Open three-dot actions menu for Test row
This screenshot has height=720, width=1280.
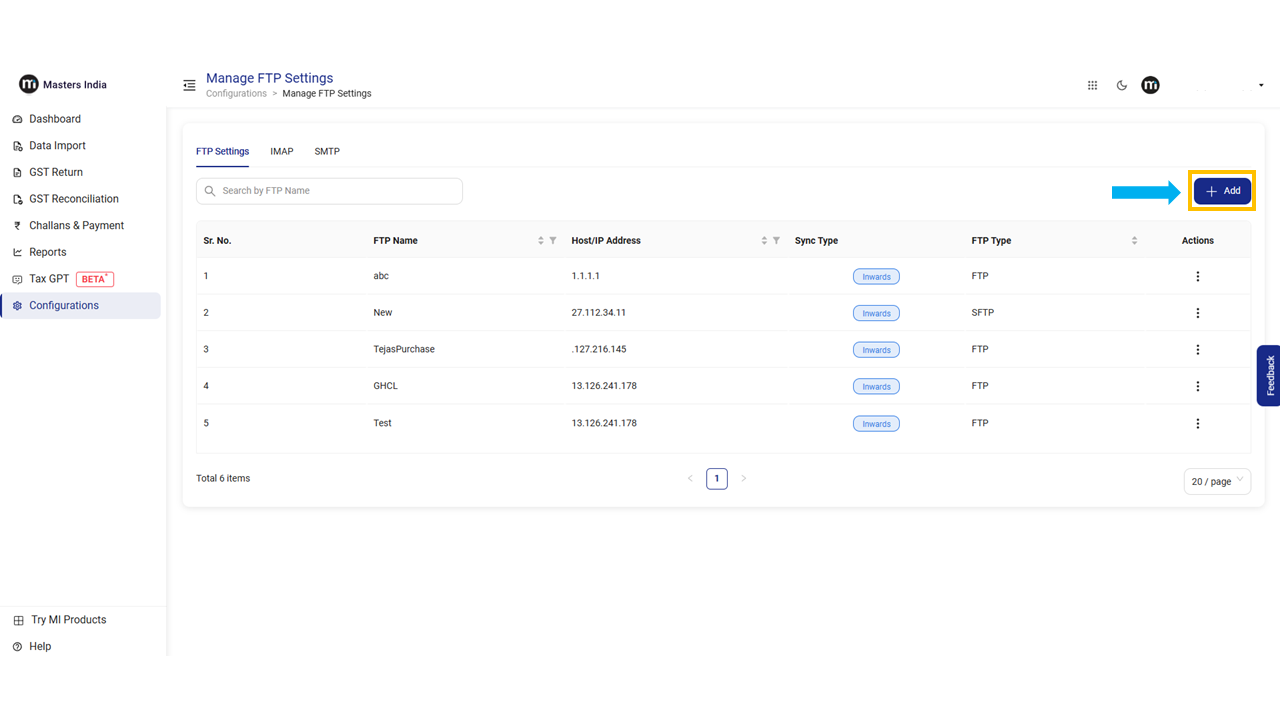click(1197, 424)
